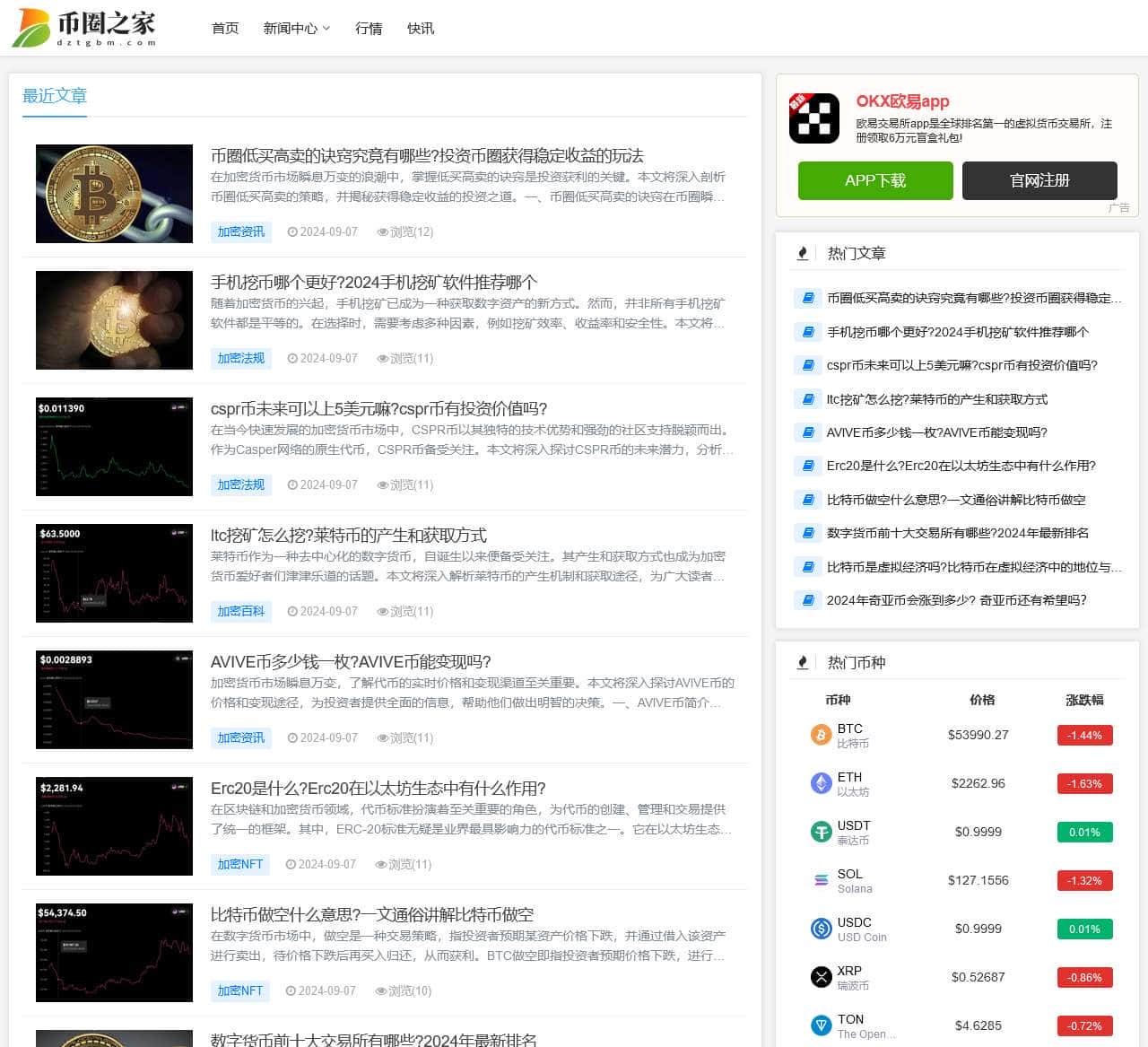Click the XRP coin icon
The height and width of the screenshot is (1047, 1148).
click(x=821, y=977)
